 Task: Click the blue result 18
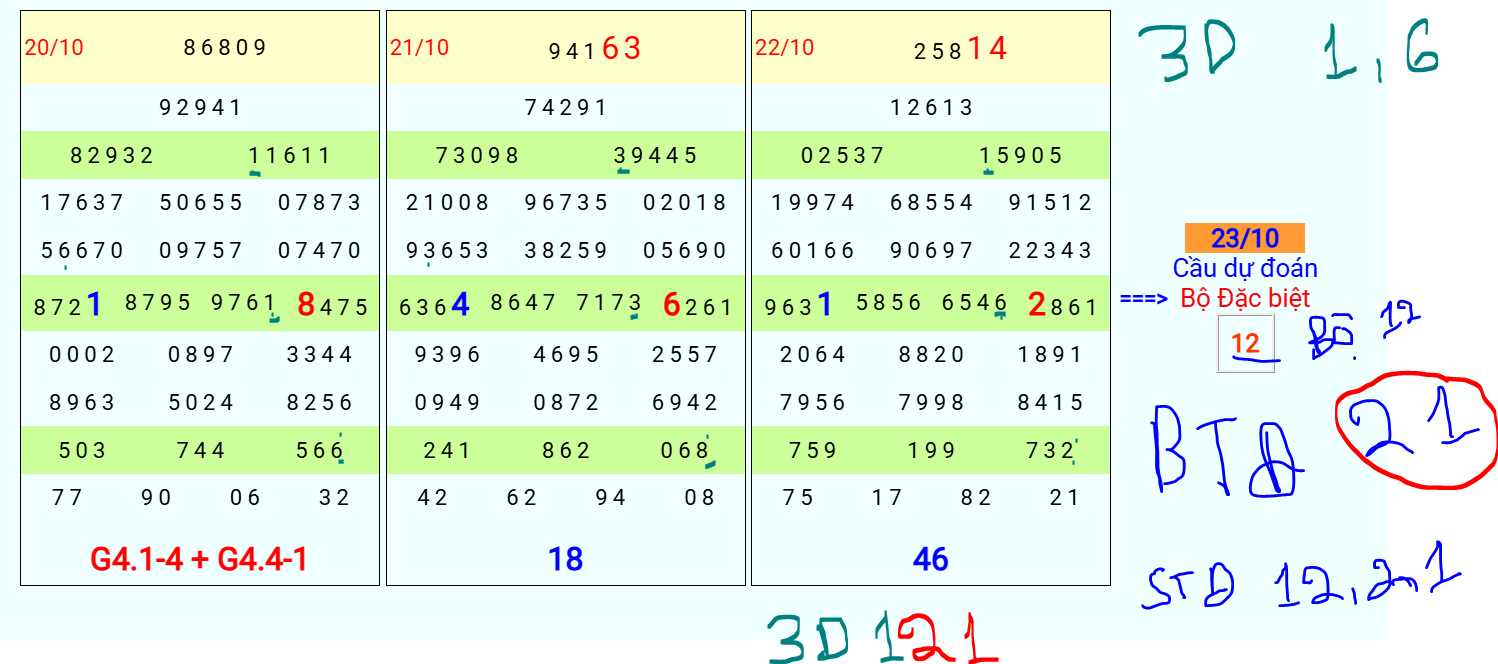click(566, 559)
